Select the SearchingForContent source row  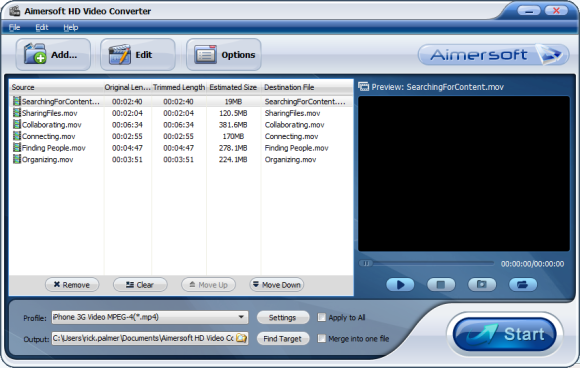point(60,101)
